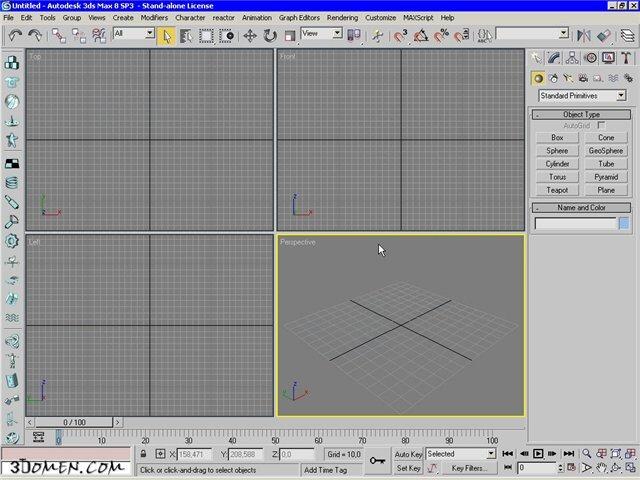Choose the Select and Move tool

(x=250, y=35)
